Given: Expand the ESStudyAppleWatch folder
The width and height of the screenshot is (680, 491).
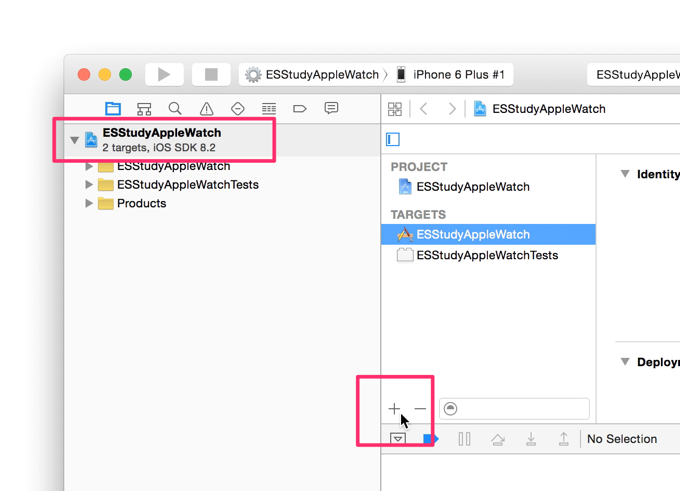Looking at the screenshot, I should [x=89, y=166].
